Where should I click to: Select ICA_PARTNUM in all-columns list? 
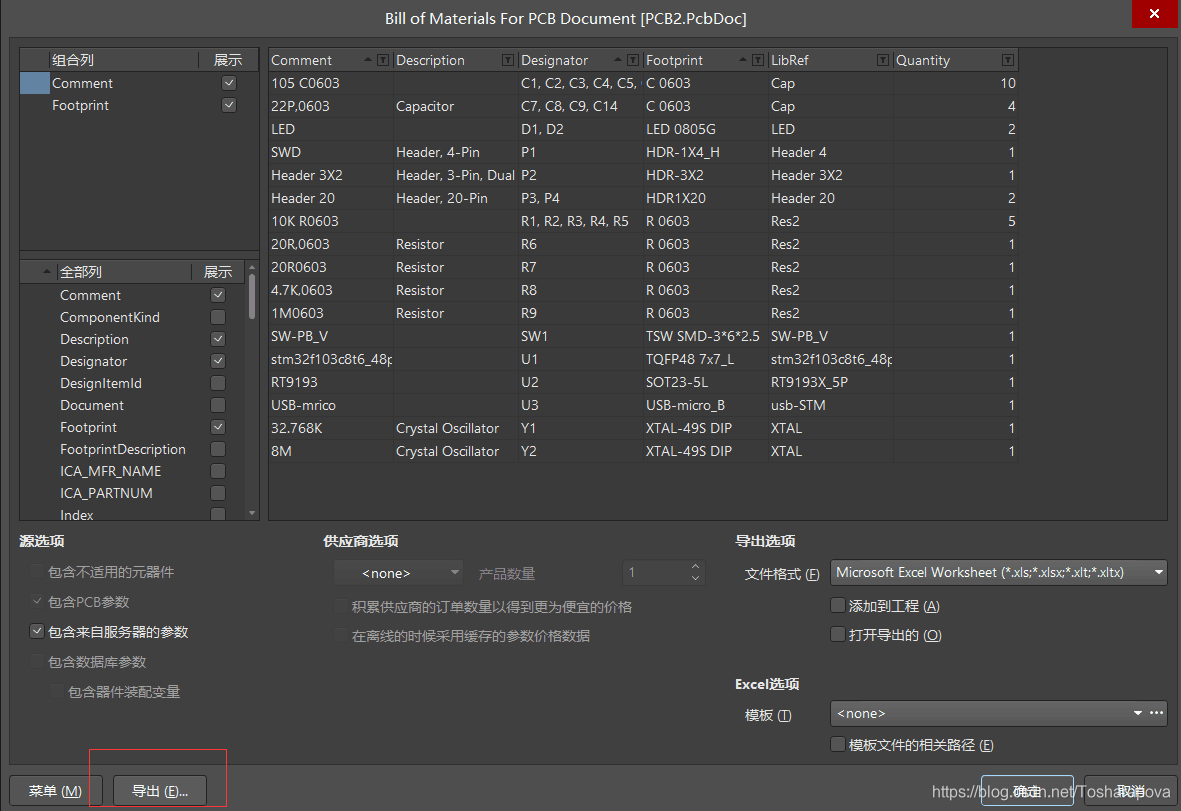(106, 493)
